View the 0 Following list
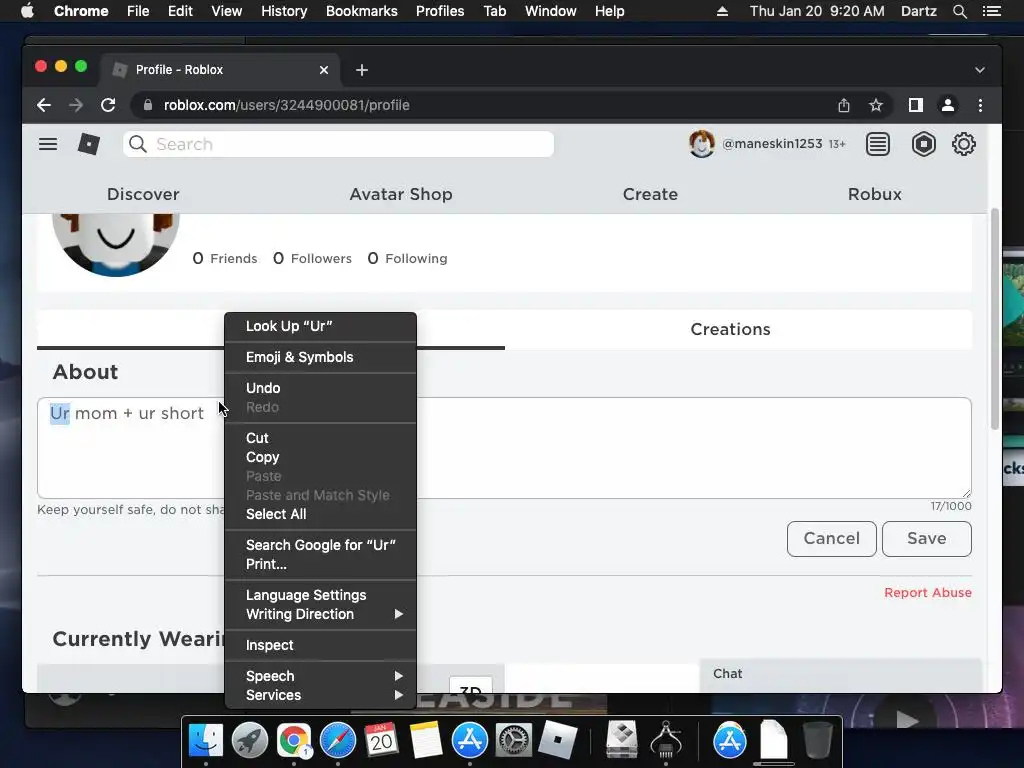 pos(408,259)
